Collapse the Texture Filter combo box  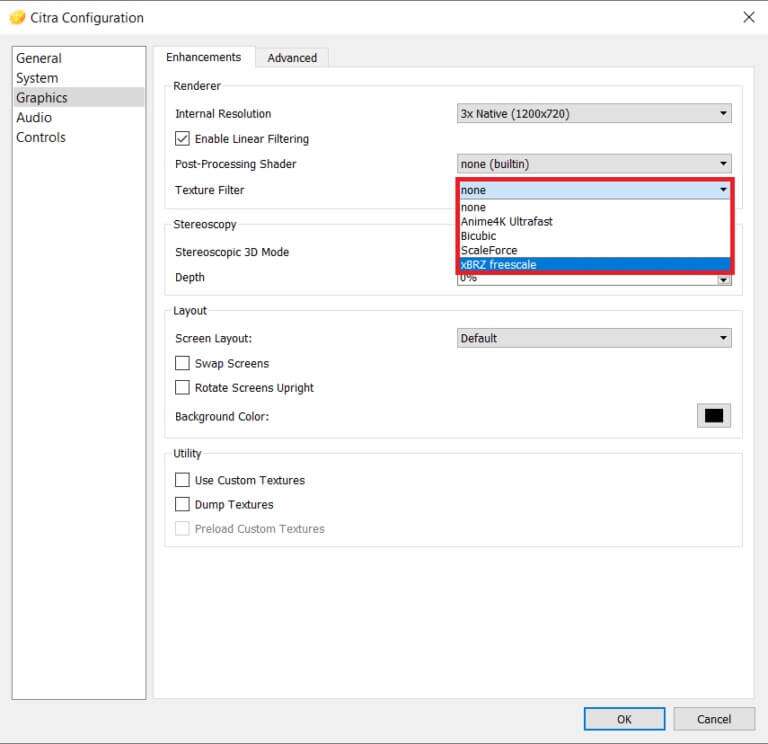tap(594, 190)
